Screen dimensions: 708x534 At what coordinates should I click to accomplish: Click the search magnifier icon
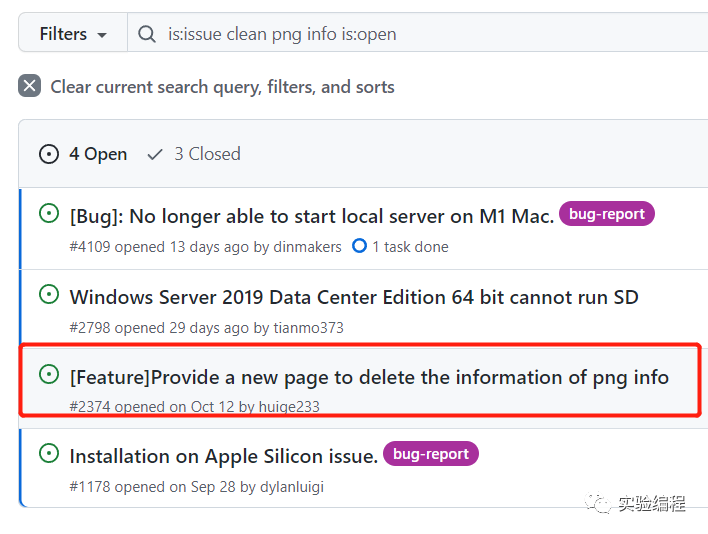tap(147, 34)
